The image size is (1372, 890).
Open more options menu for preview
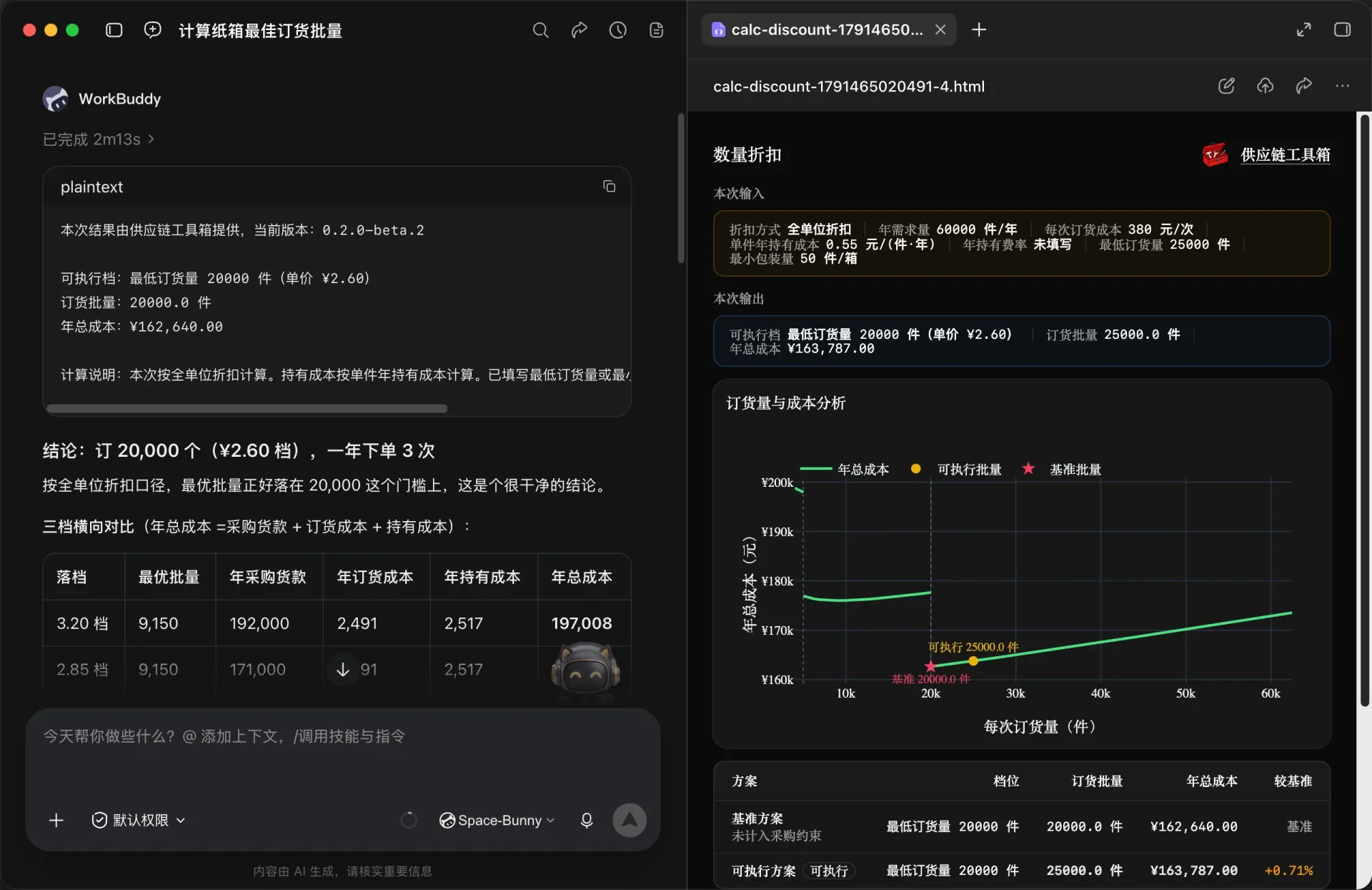pos(1343,86)
